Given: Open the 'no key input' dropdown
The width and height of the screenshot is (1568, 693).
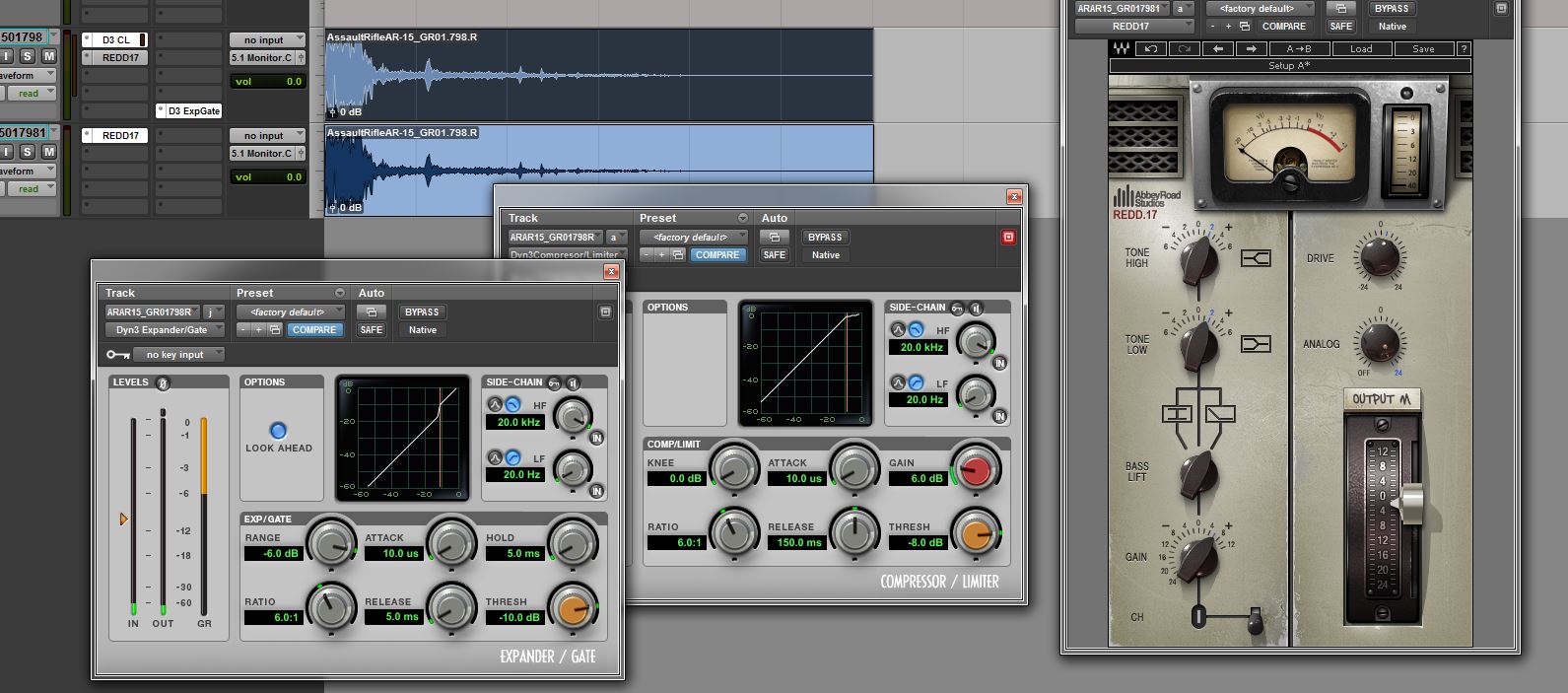Looking at the screenshot, I should (179, 355).
